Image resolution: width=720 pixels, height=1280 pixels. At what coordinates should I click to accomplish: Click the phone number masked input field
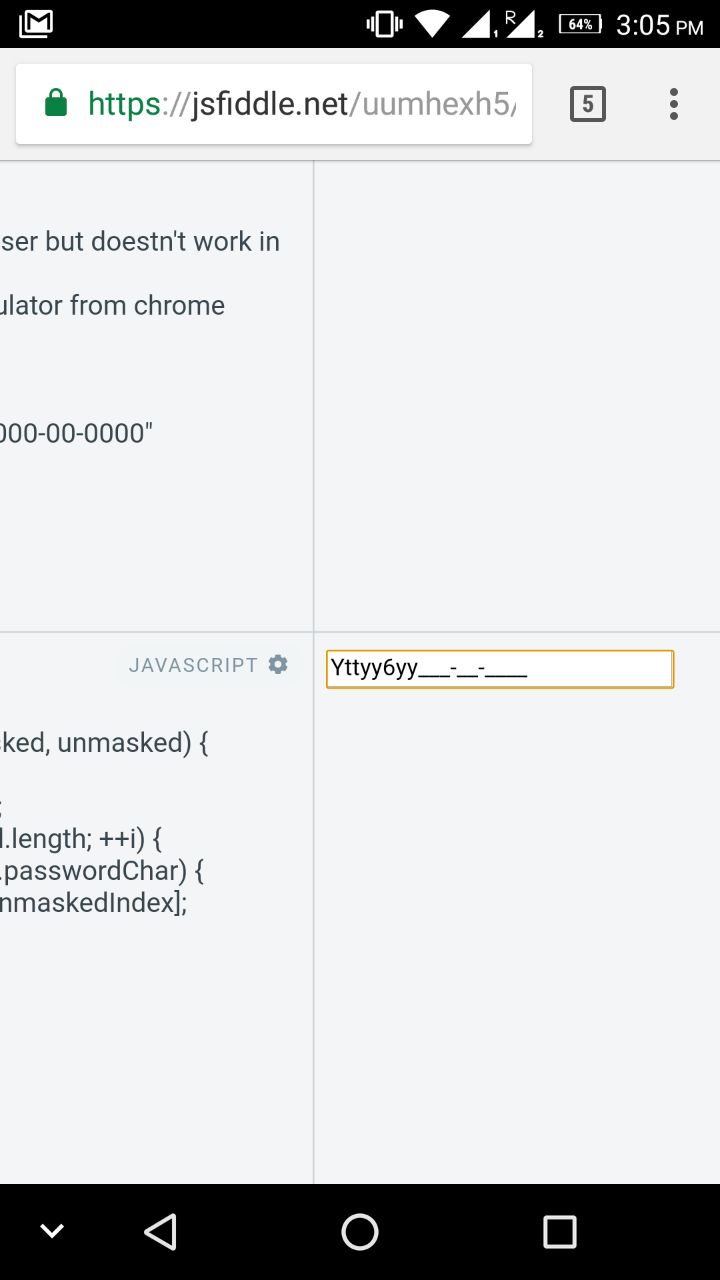tap(499, 668)
